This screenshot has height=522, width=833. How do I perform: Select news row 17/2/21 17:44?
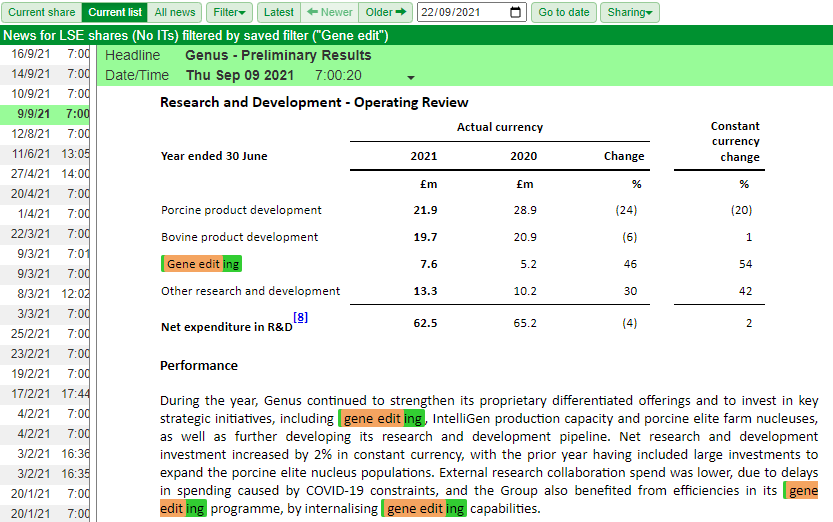coord(45,394)
